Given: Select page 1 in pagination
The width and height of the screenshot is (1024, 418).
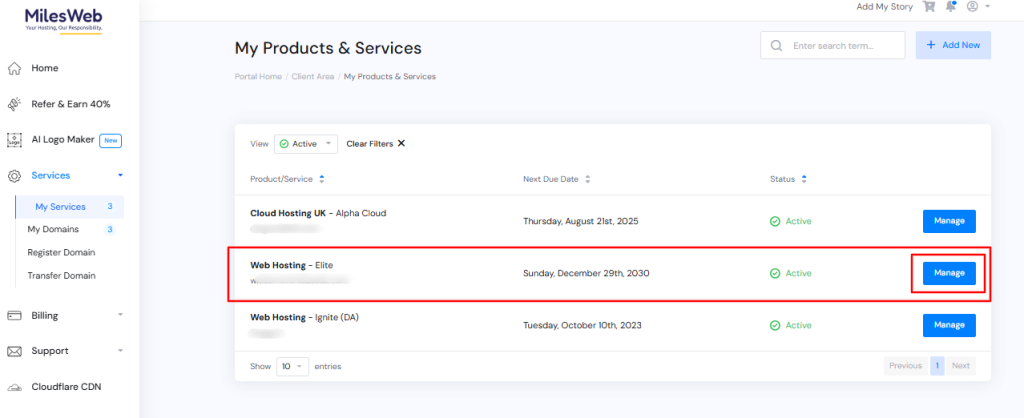Looking at the screenshot, I should pos(937,366).
